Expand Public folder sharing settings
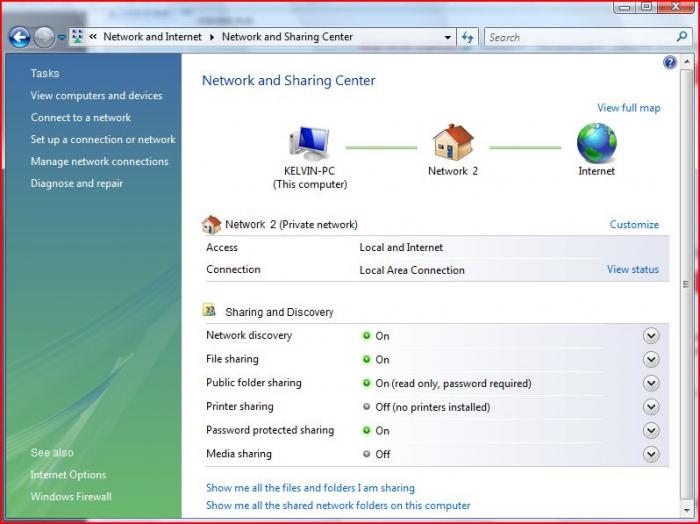This screenshot has width=700, height=524. 651,383
